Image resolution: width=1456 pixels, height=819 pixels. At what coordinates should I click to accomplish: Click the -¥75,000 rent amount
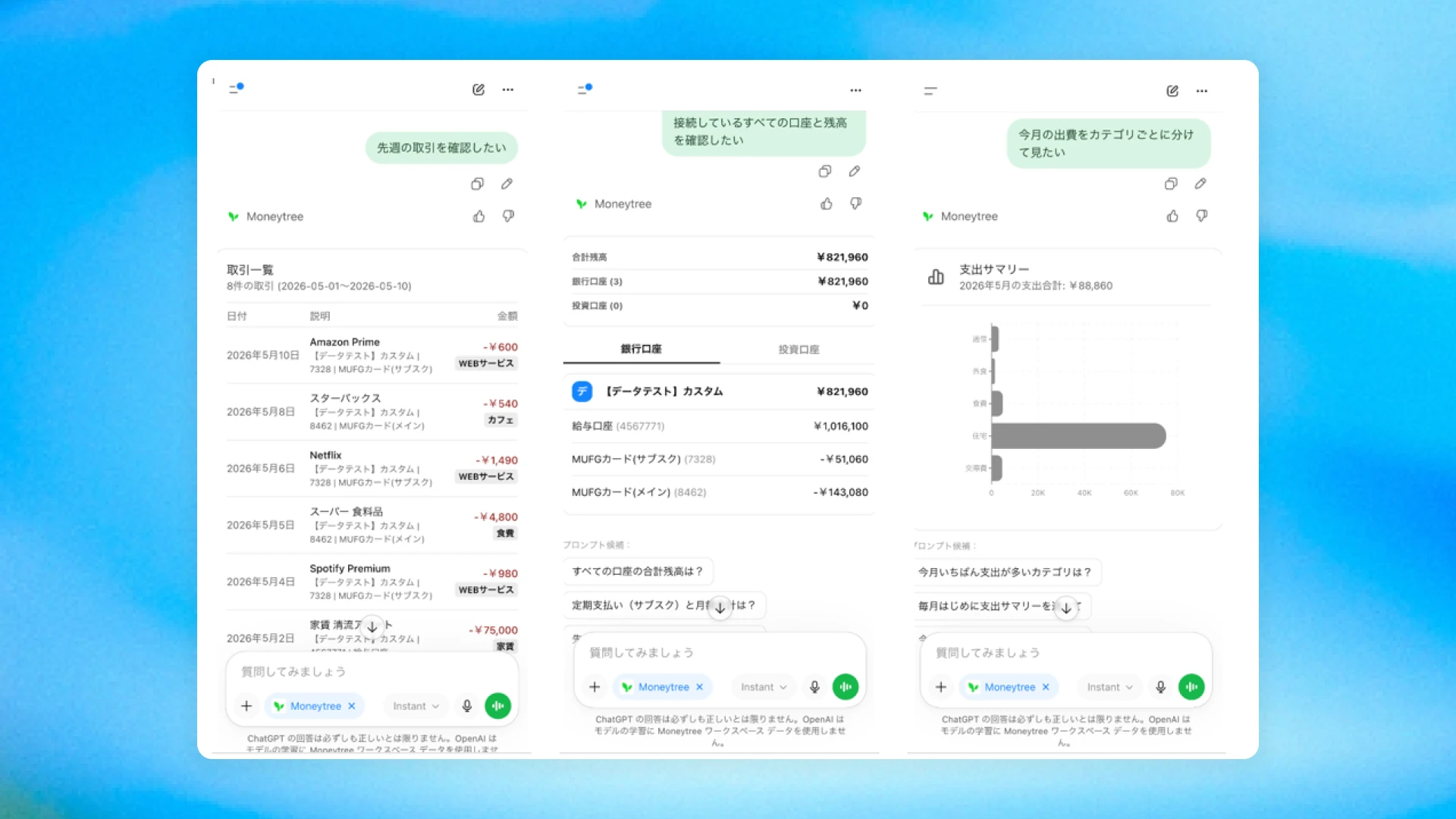coord(493,630)
